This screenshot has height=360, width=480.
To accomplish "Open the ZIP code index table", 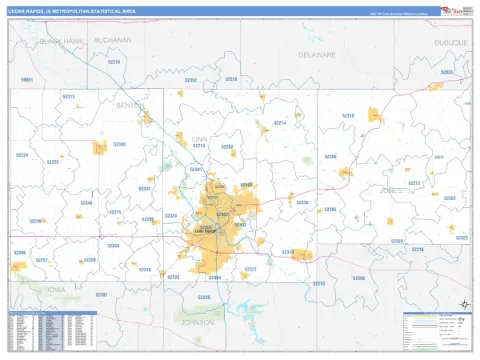I will coord(52,331).
